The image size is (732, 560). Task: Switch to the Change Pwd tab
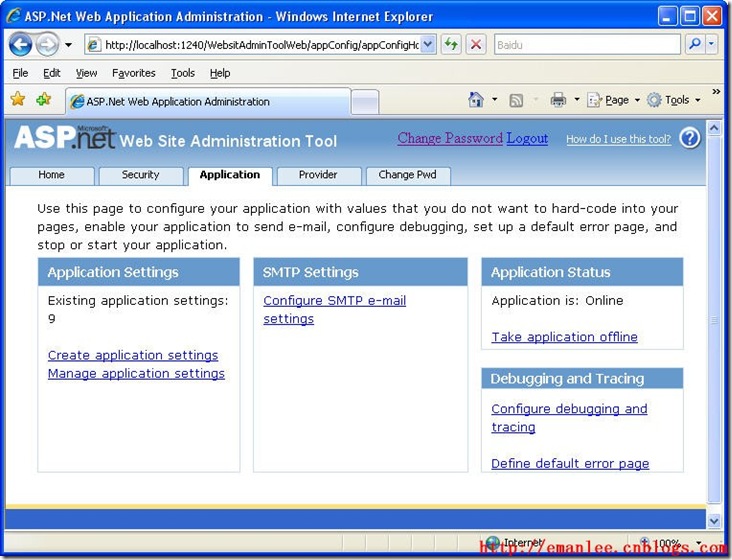coord(408,175)
